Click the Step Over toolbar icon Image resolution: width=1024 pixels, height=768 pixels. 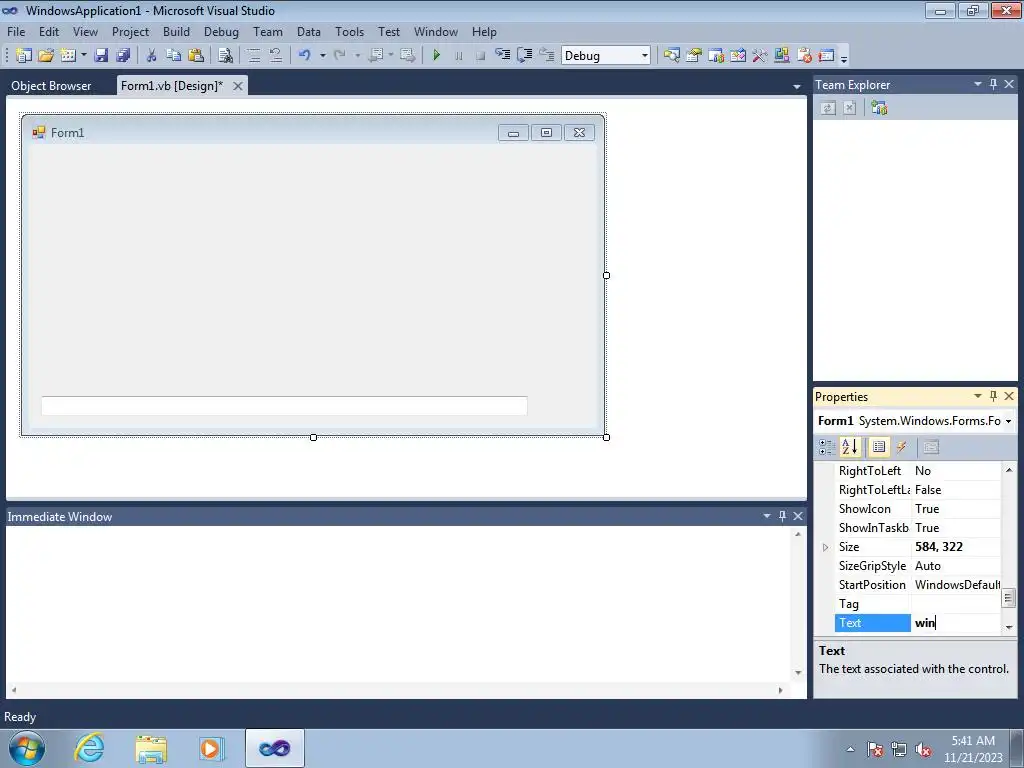[x=524, y=56]
